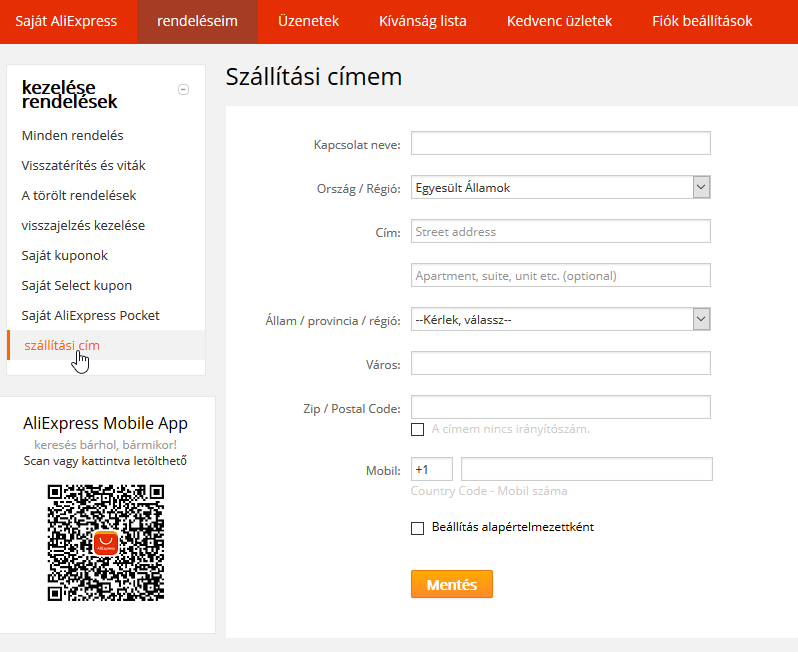
Task: Click the +1 country code field
Action: 432,469
